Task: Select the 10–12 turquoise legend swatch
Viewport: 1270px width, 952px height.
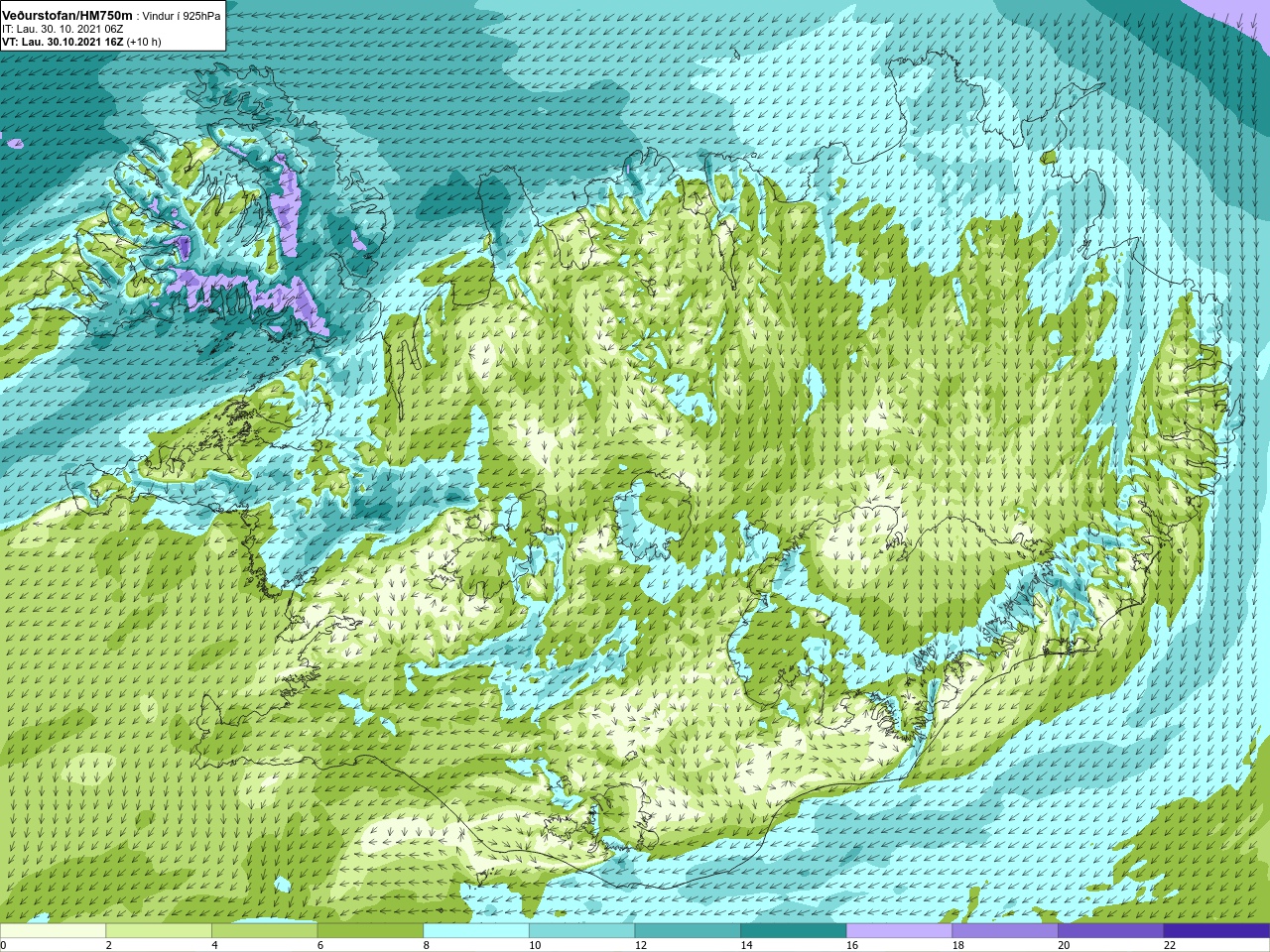Action: (581, 931)
